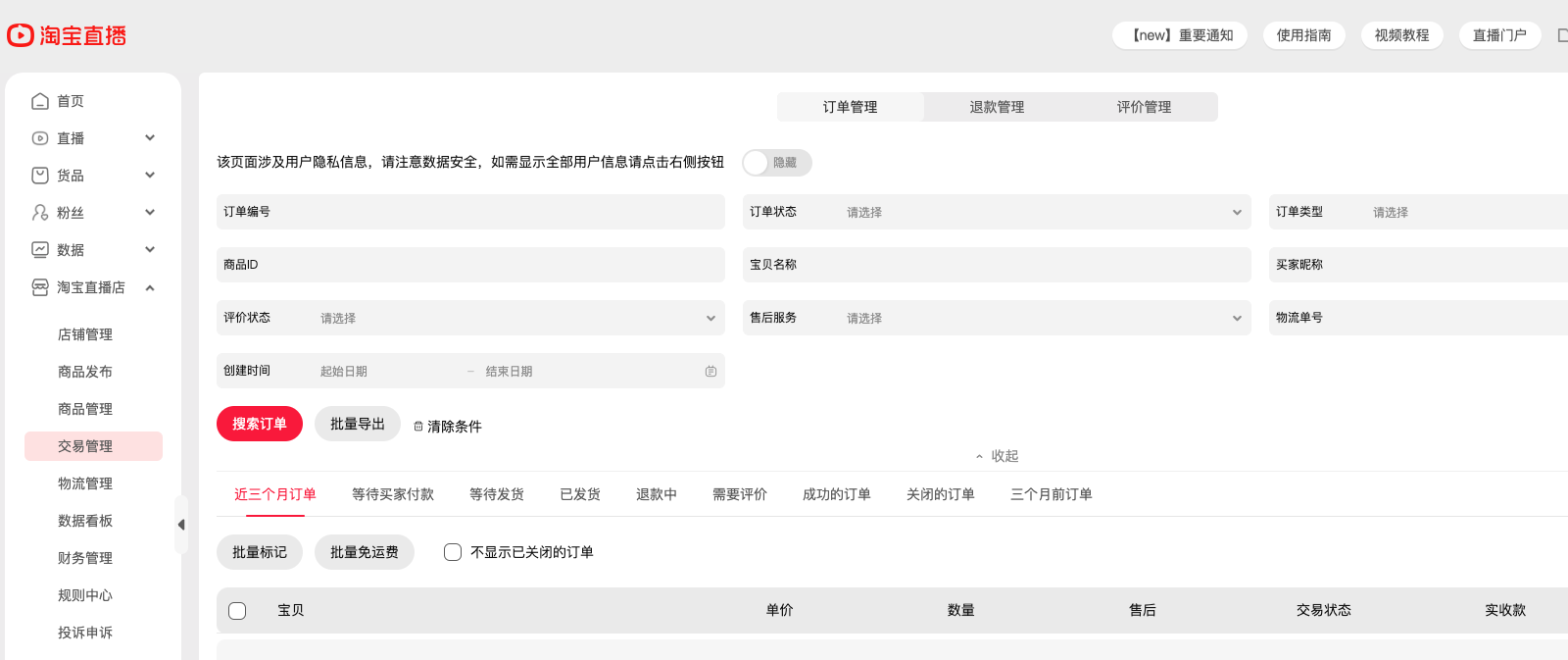Focus the 商品ID input field

(x=470, y=265)
